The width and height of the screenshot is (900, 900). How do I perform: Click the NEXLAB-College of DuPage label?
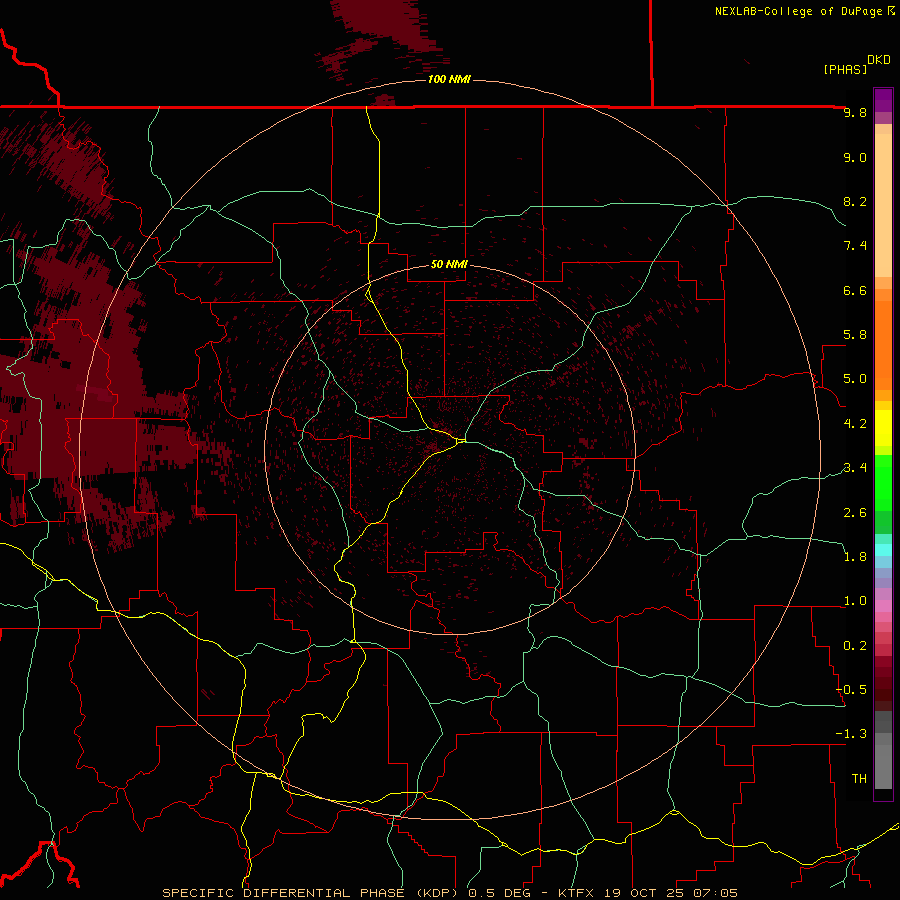coord(798,11)
